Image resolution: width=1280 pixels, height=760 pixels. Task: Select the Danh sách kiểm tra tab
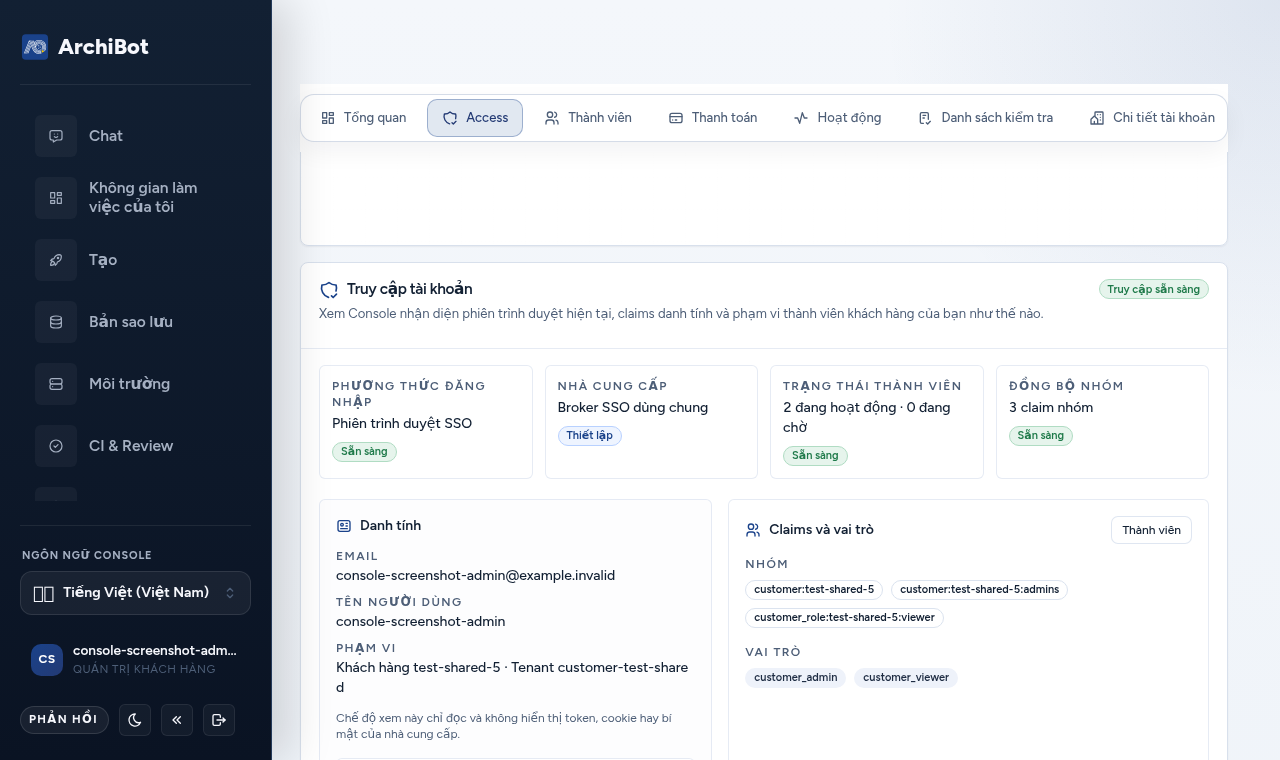986,118
